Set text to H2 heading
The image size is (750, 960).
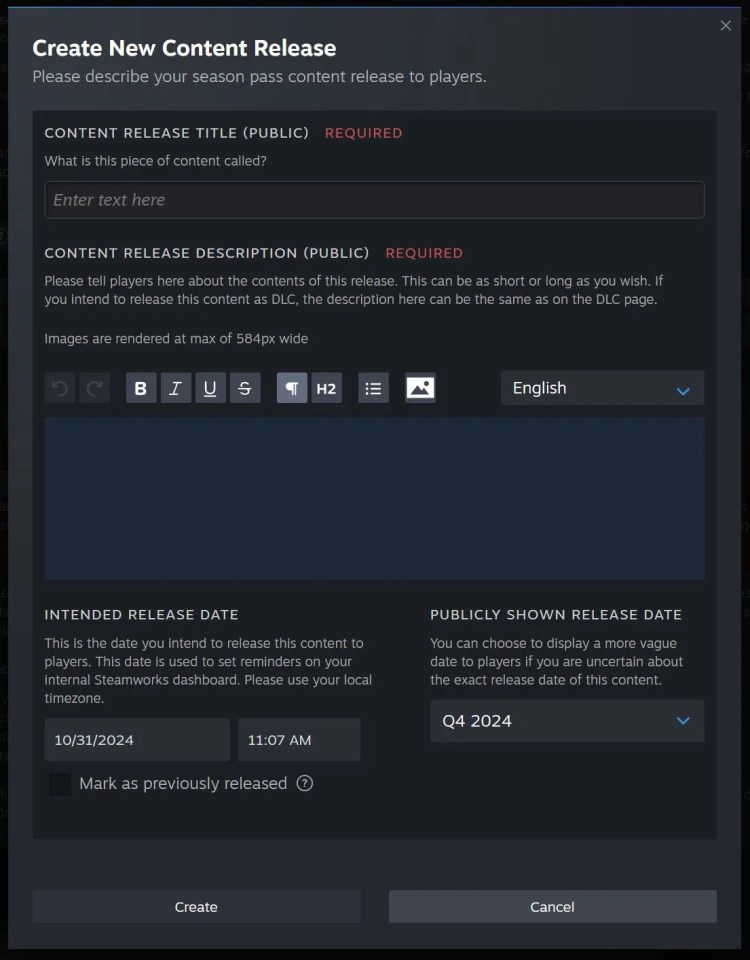326,388
